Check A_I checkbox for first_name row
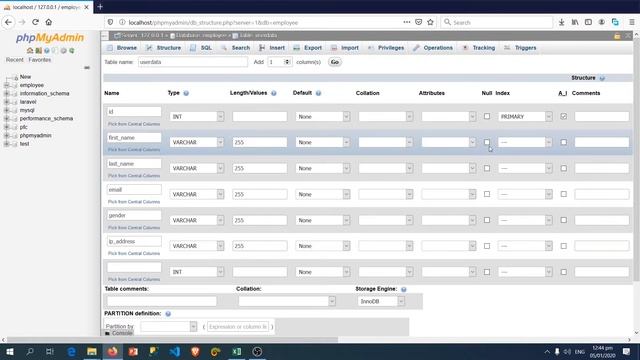The height and width of the screenshot is (360, 640). [x=564, y=142]
